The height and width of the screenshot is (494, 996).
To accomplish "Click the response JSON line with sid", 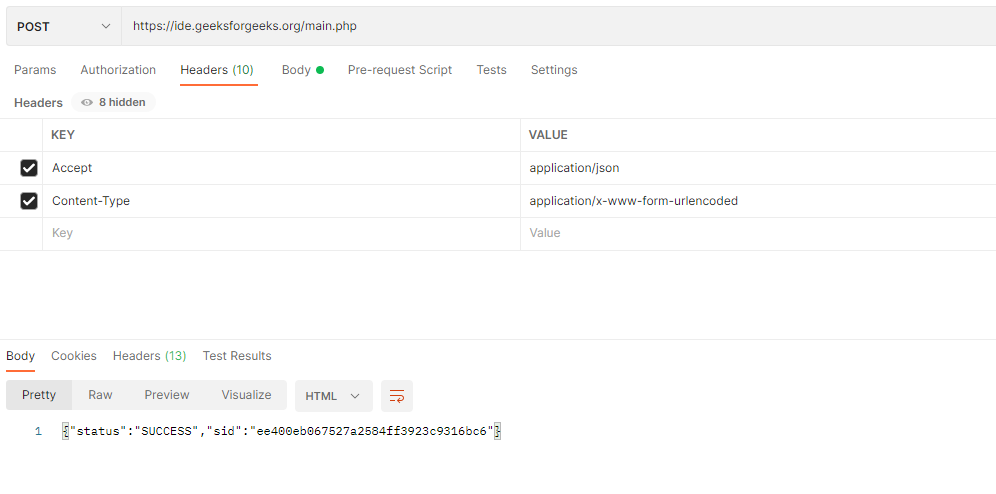I will pos(281,432).
